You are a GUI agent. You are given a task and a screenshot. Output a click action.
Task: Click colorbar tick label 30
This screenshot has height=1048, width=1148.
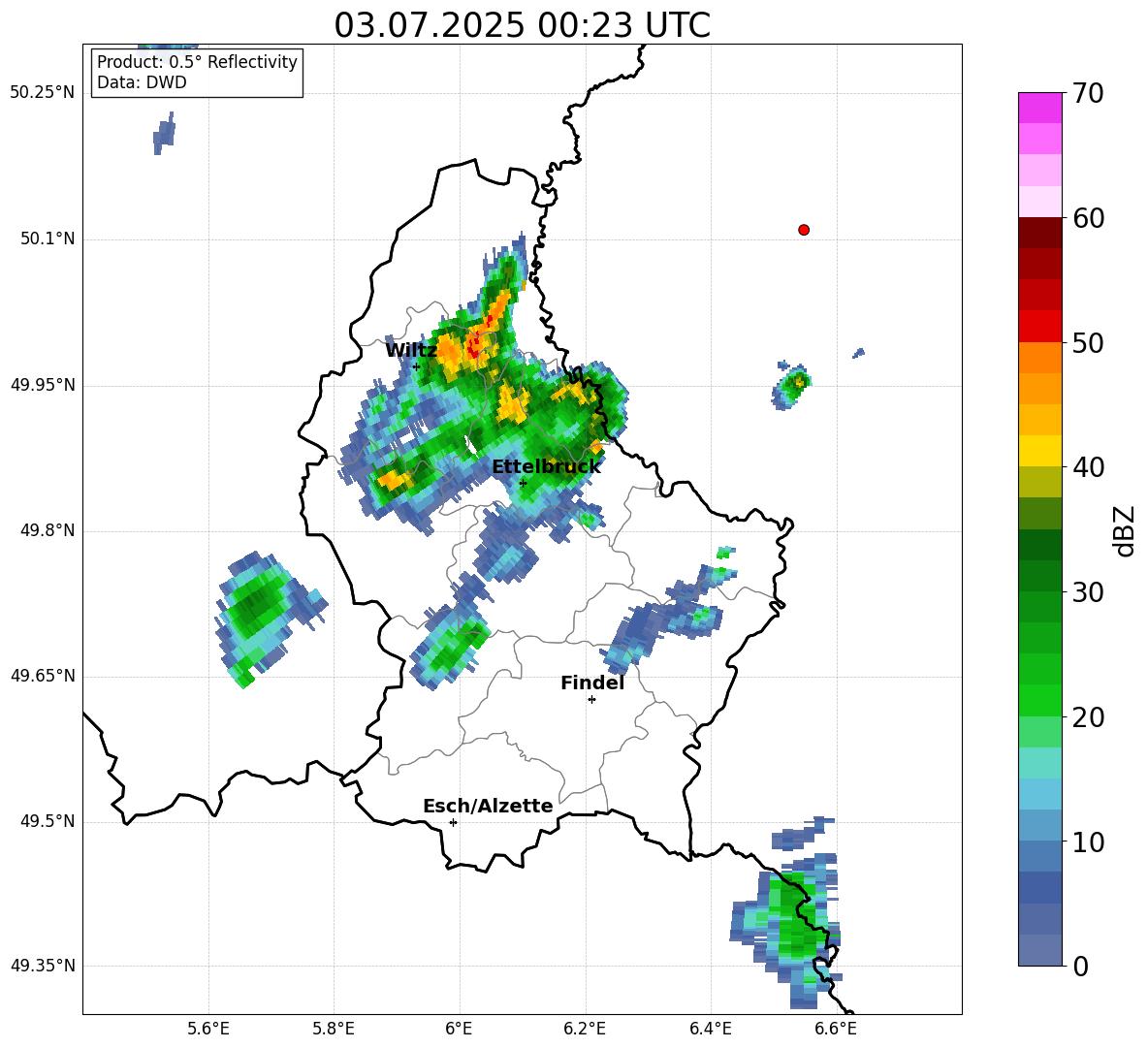tap(1088, 592)
